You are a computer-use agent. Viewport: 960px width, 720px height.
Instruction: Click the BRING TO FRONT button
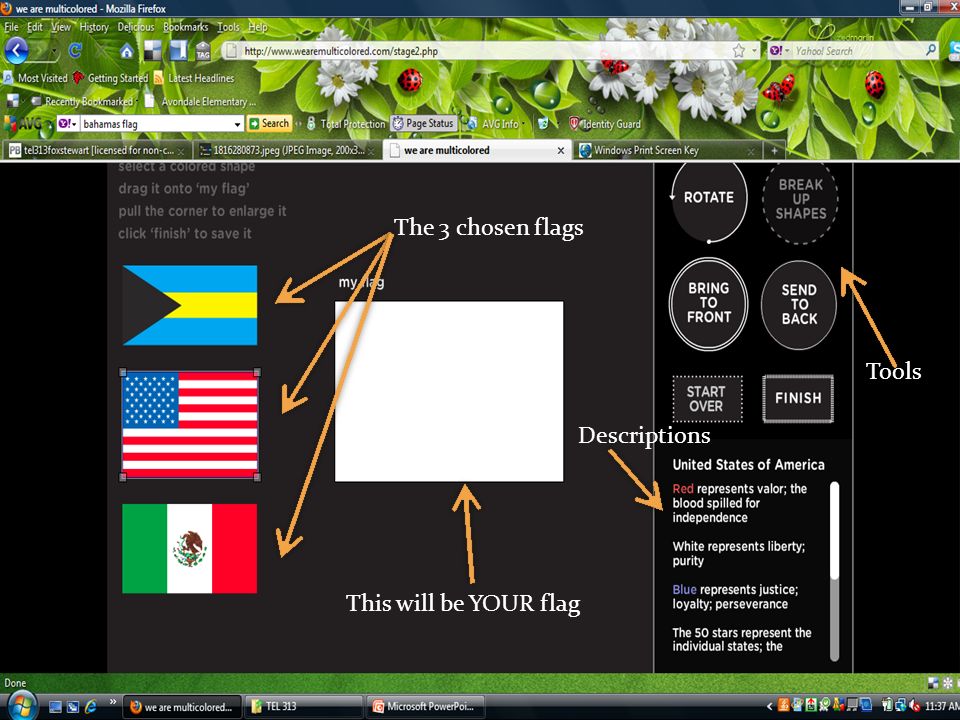tap(708, 303)
